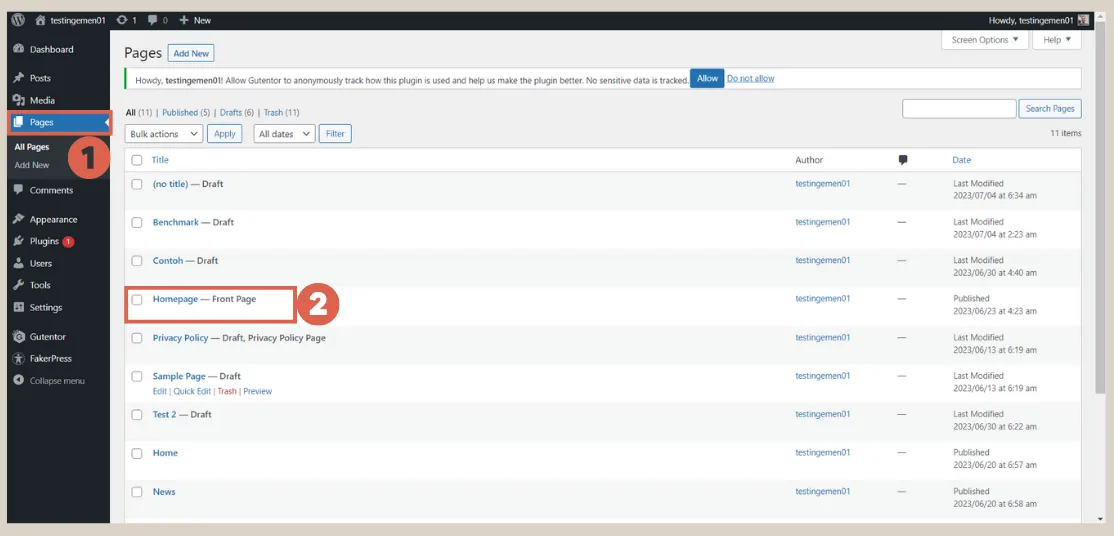Image resolution: width=1114 pixels, height=536 pixels.
Task: Visit site testingemen01 home icon
Action: pyautogui.click(x=41, y=21)
